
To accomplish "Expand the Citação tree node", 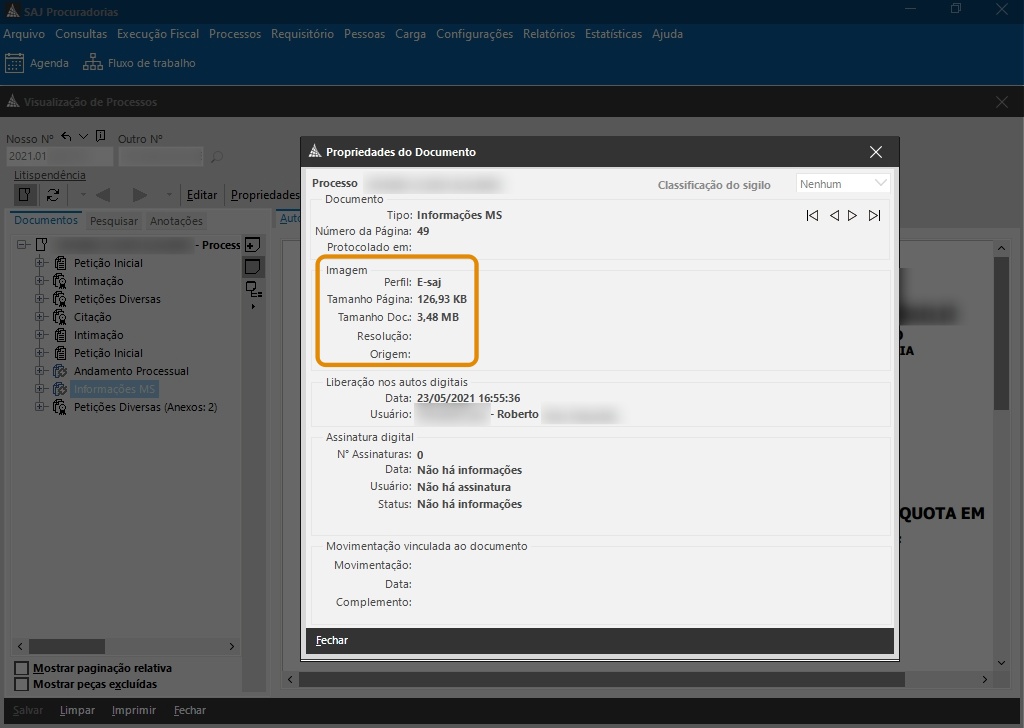I will click(x=41, y=317).
